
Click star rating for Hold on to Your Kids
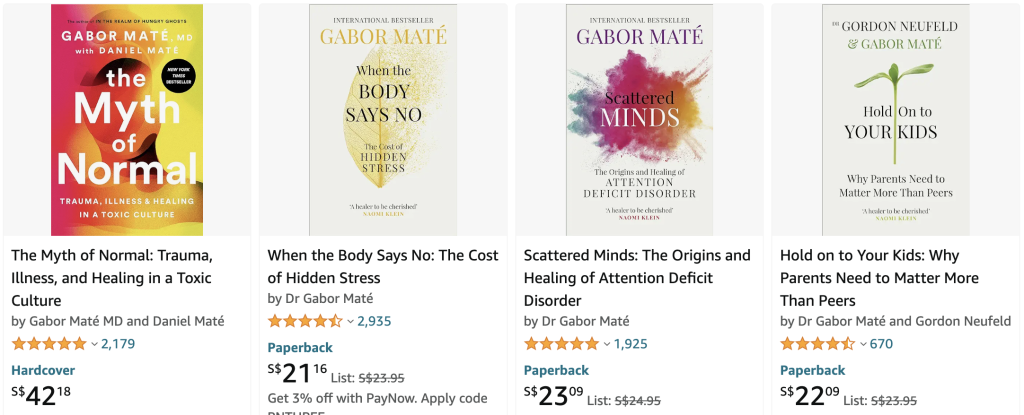817,344
